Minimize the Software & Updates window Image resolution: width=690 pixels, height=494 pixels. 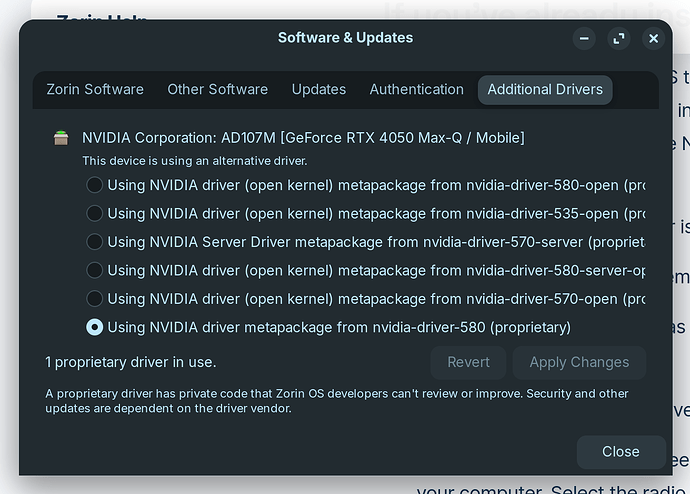click(585, 39)
